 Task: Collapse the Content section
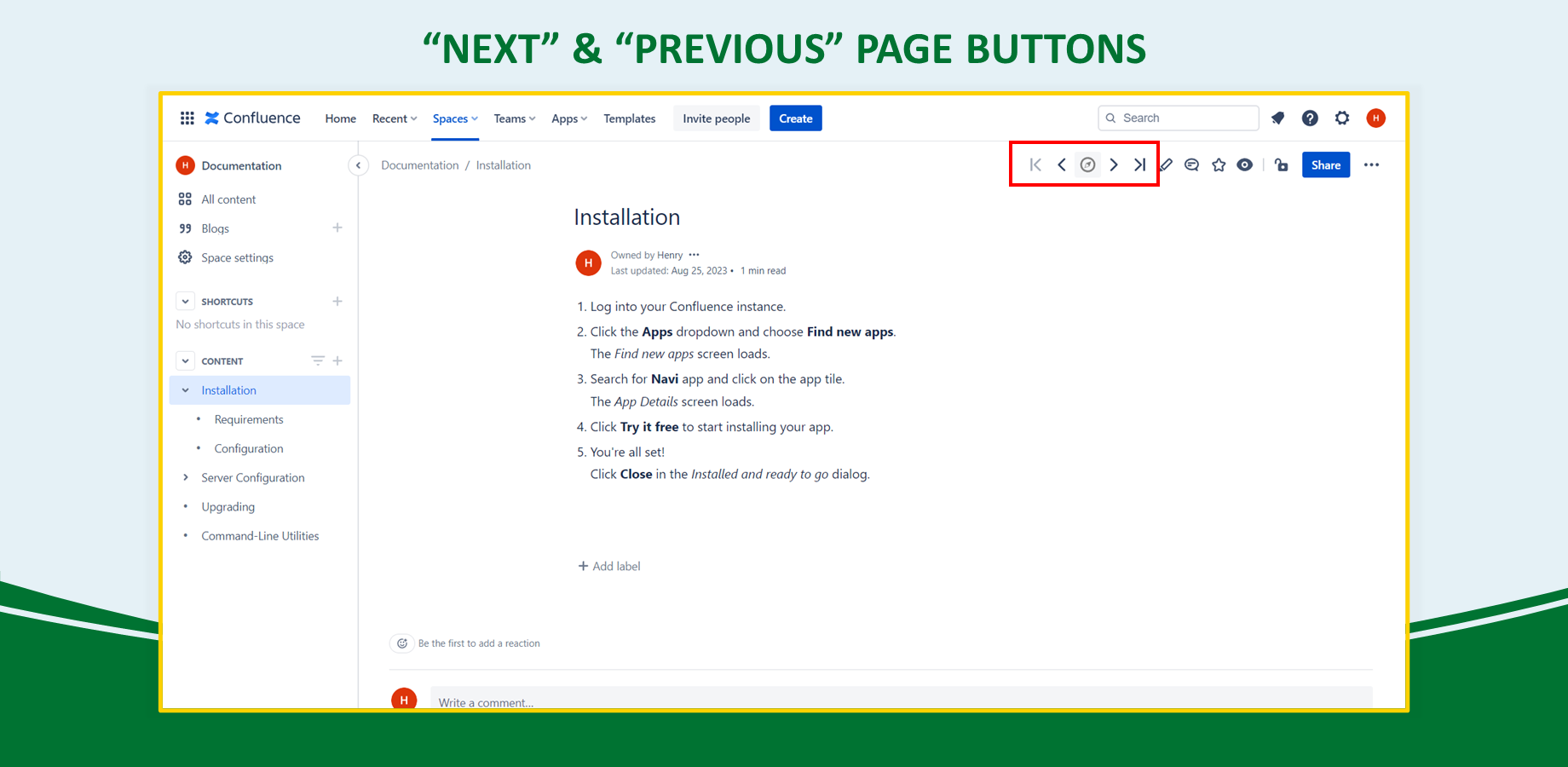coord(185,360)
